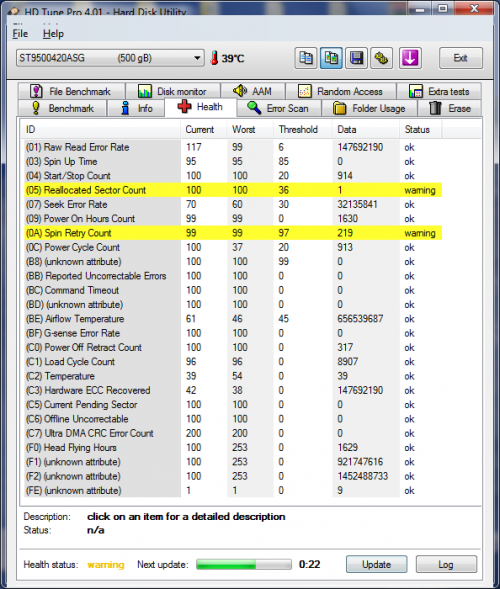Screen dimensions: 500x589
Task: Select the Power On Hours Count row
Action: click(233, 219)
